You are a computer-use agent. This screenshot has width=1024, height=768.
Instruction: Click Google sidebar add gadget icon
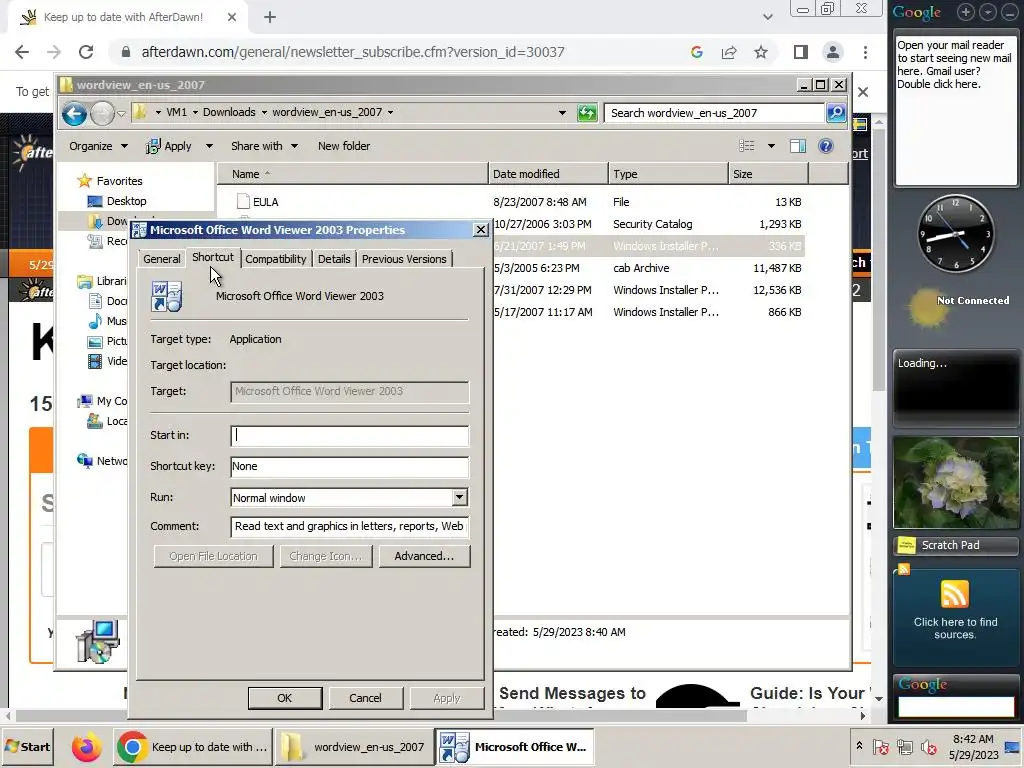point(966,12)
